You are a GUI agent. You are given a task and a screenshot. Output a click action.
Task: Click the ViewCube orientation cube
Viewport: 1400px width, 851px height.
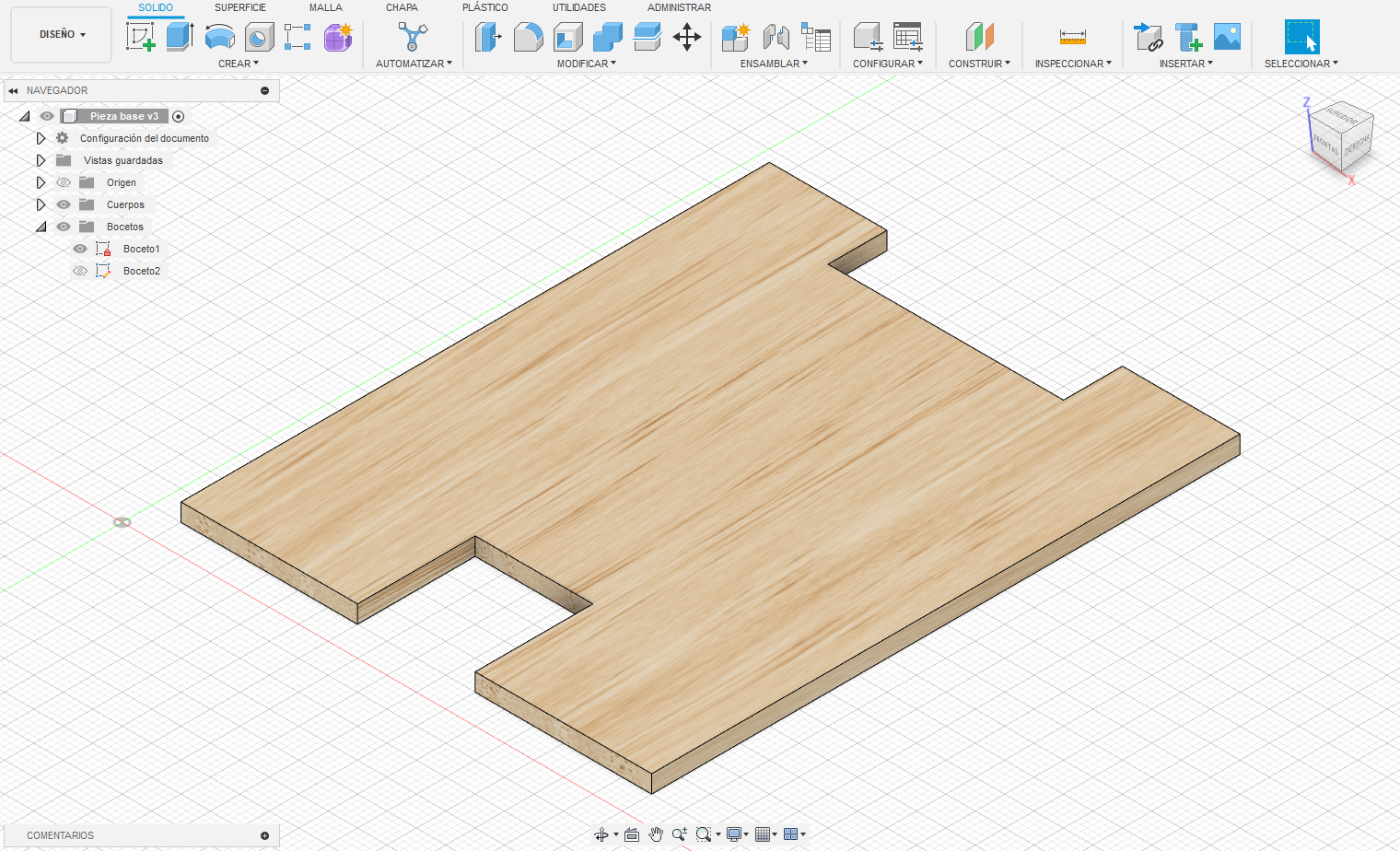1342,135
